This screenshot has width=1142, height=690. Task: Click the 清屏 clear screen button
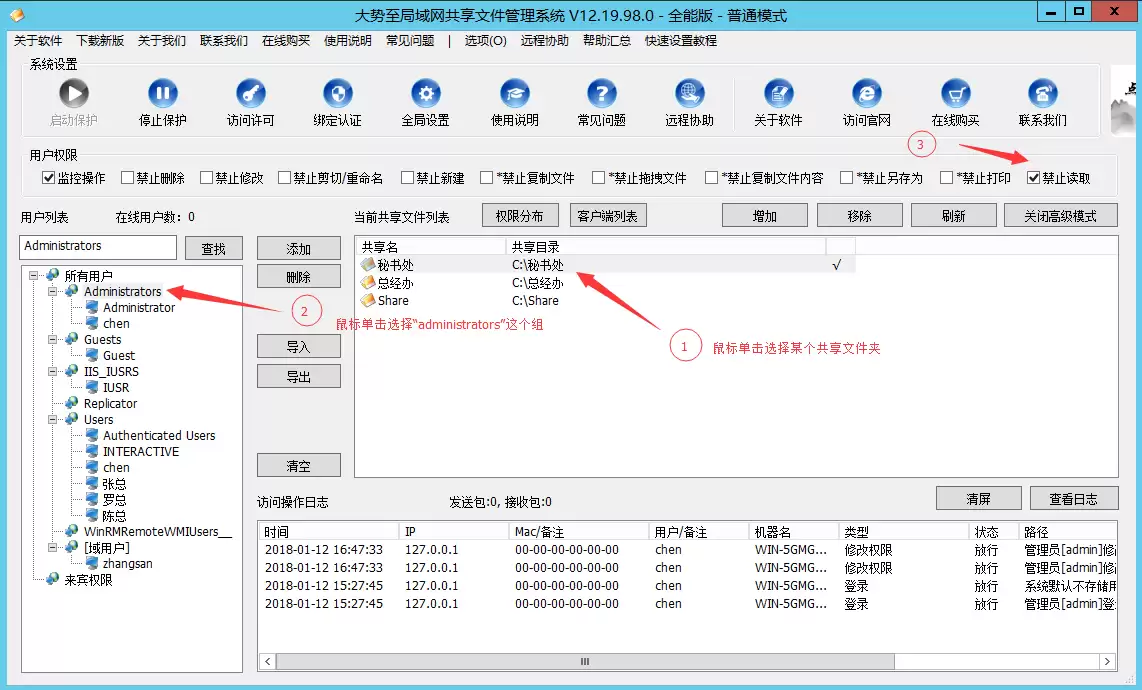979,498
